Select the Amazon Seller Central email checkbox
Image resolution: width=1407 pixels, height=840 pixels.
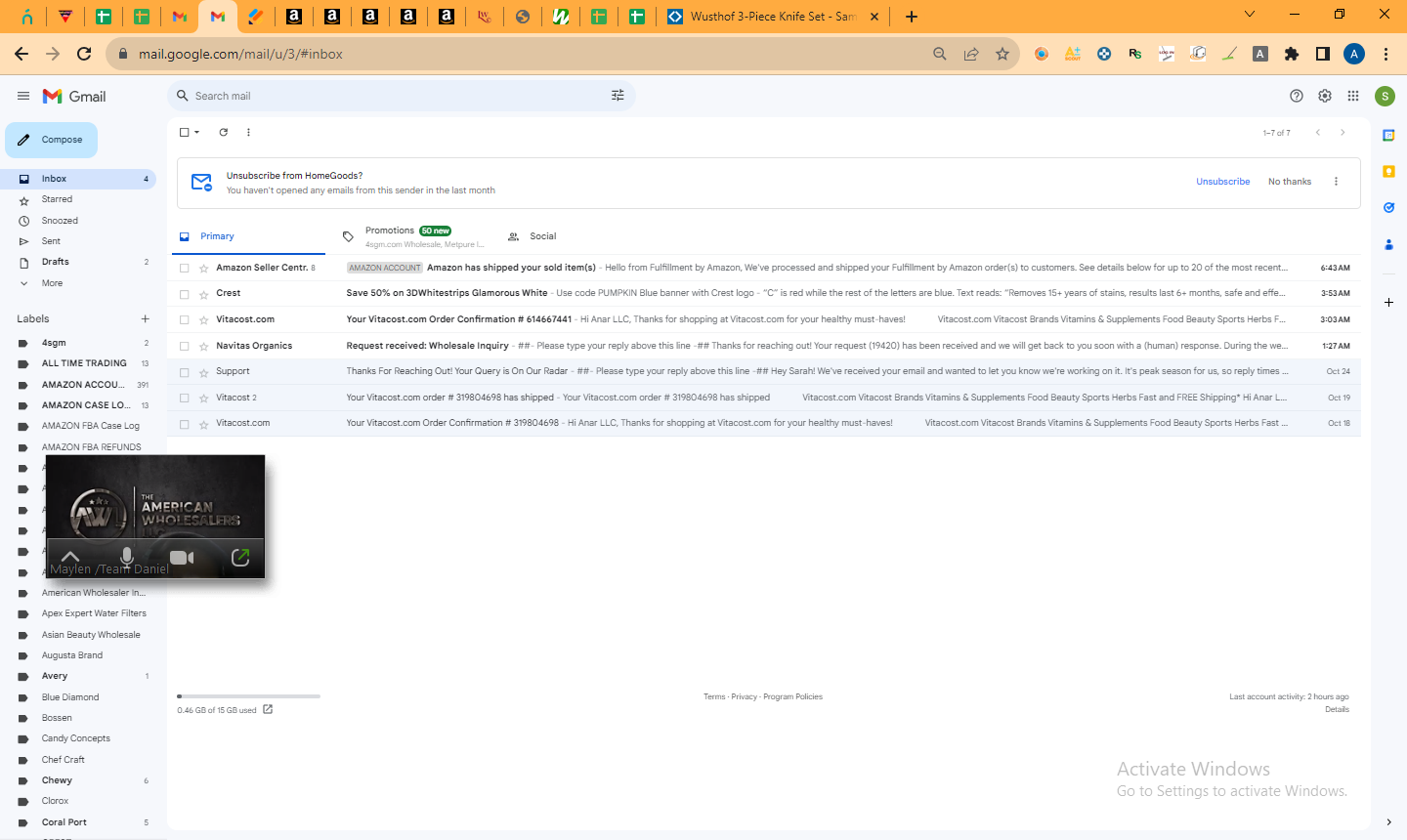[184, 268]
